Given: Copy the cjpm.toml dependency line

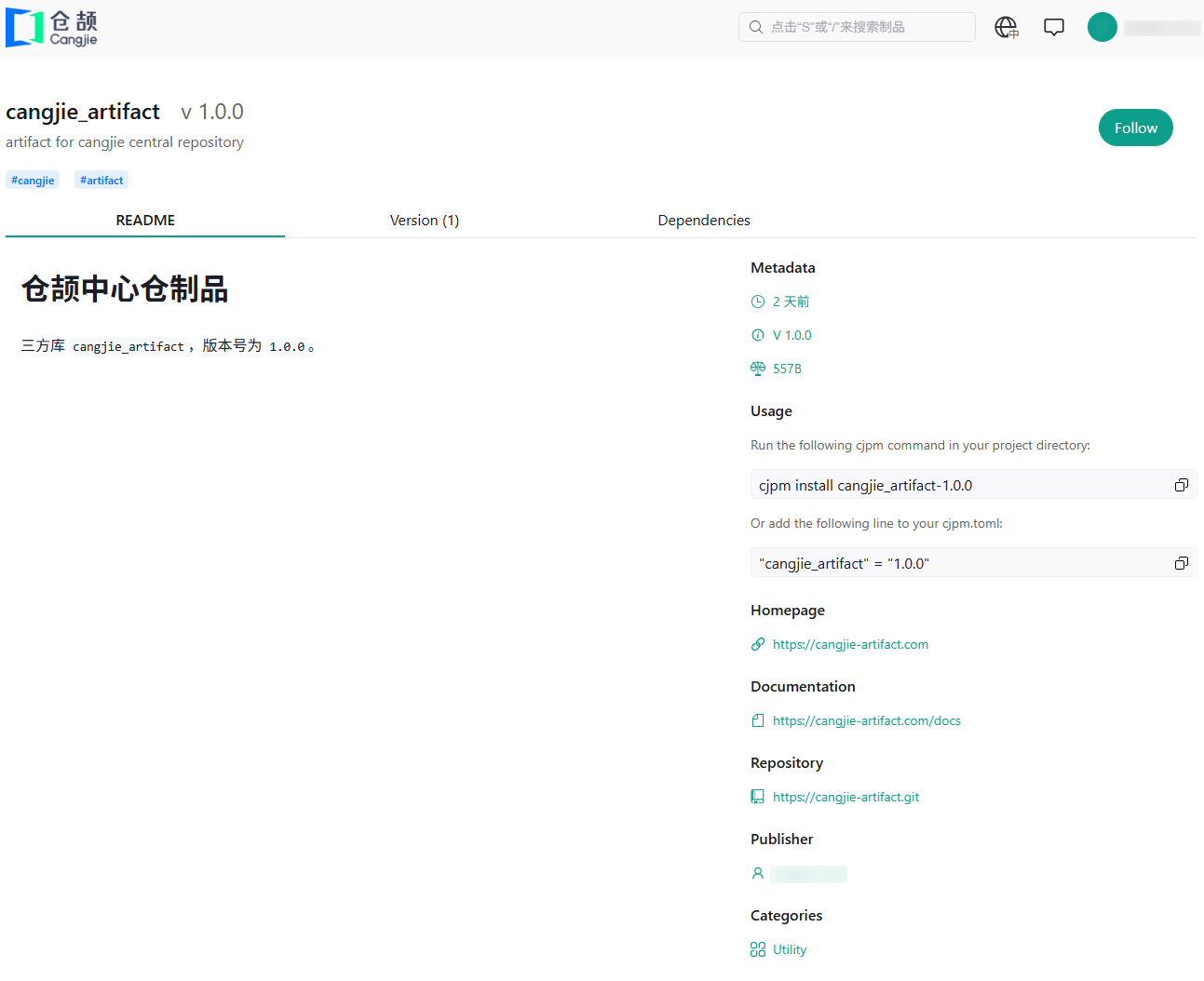Looking at the screenshot, I should [1181, 563].
